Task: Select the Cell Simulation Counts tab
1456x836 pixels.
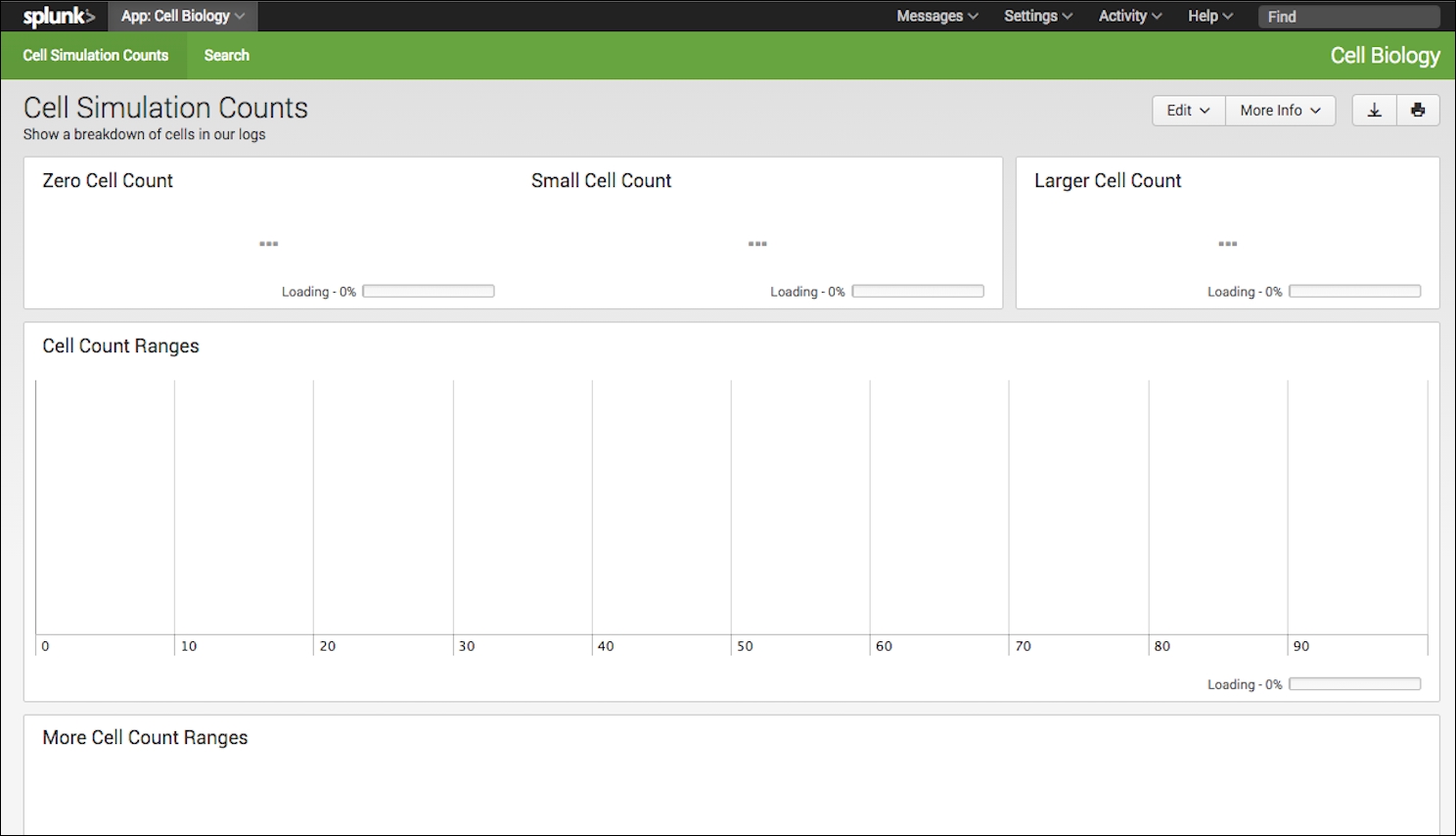Action: click(x=96, y=56)
